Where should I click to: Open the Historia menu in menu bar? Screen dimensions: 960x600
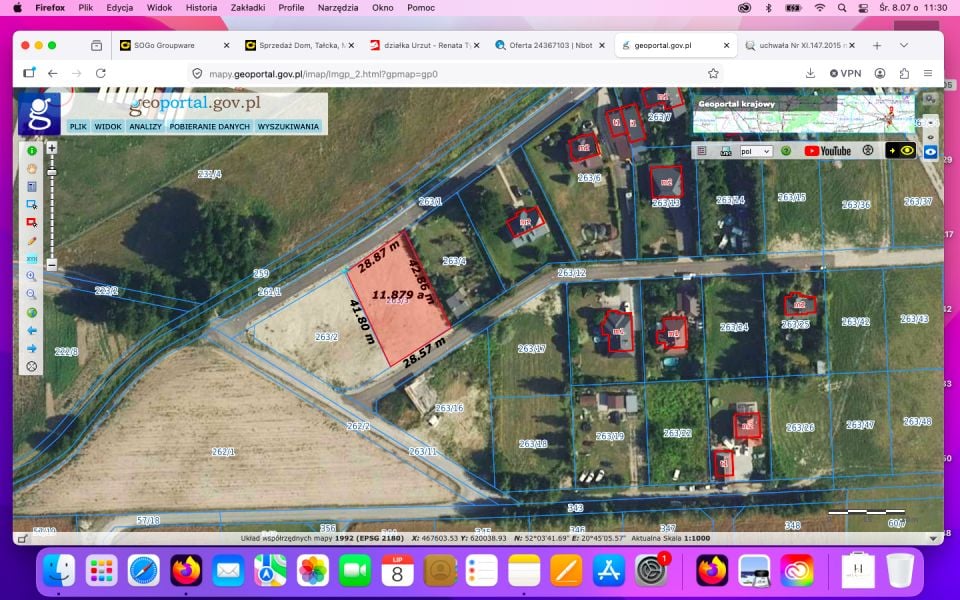pyautogui.click(x=201, y=8)
